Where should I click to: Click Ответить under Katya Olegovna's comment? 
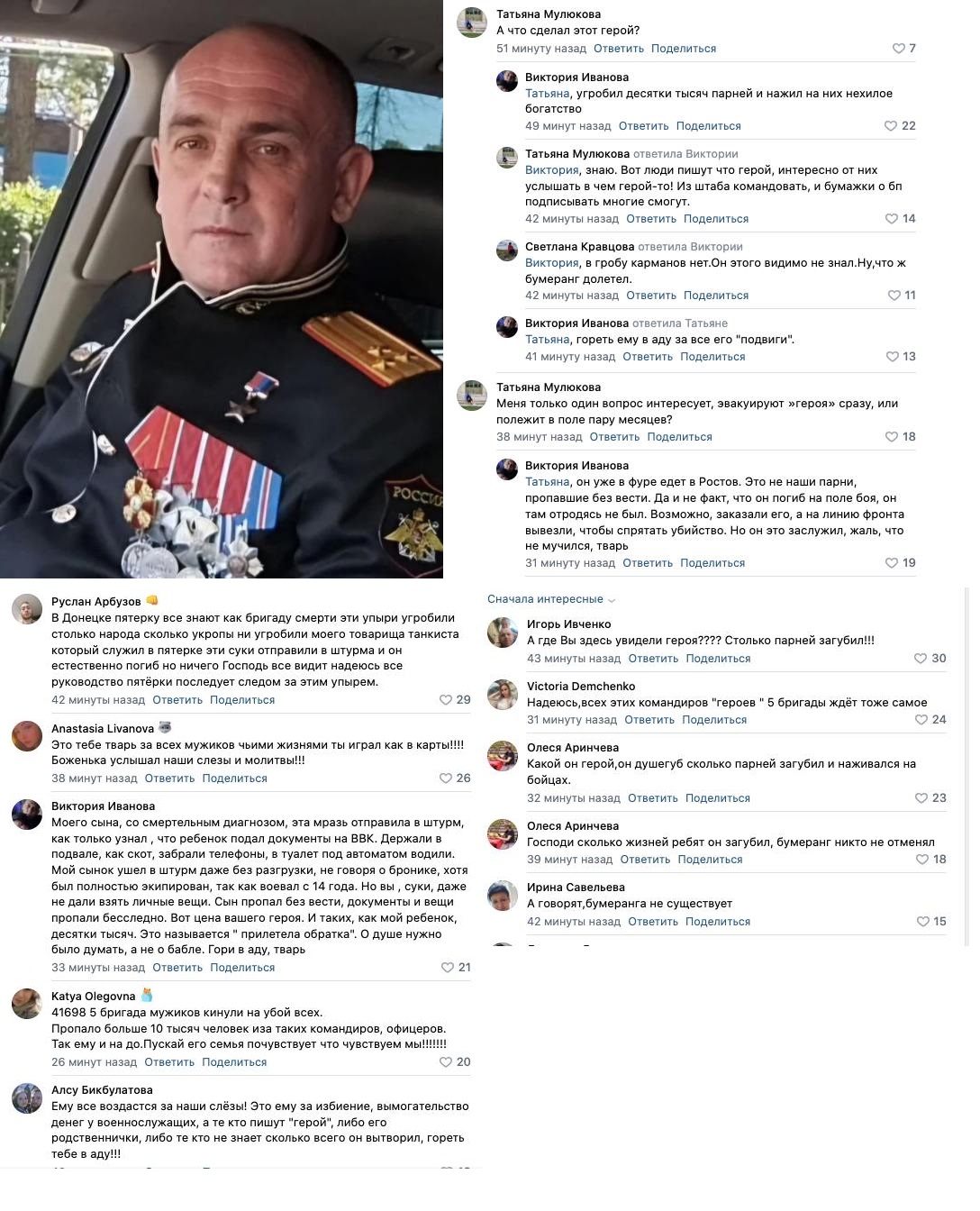point(169,1062)
